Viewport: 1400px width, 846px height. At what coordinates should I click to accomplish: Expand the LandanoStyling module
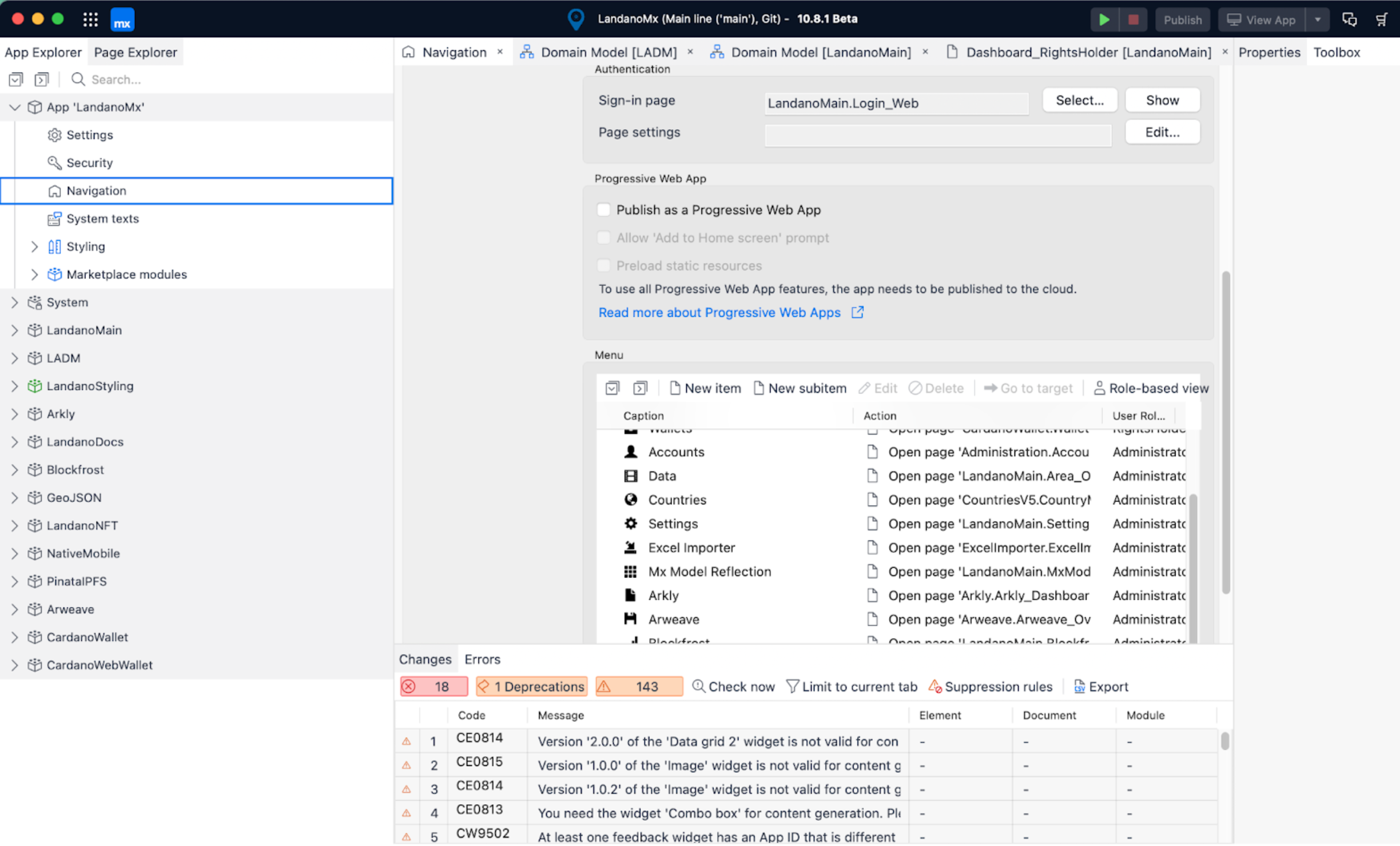point(15,386)
